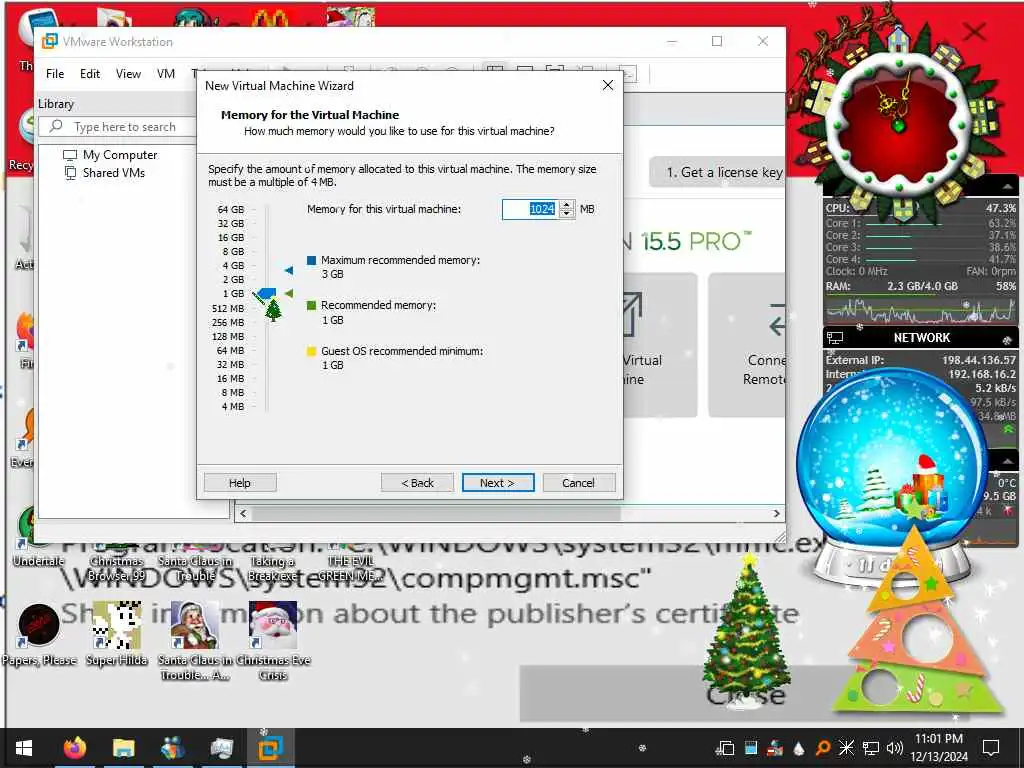Click Cancel in the New VM Wizard
The height and width of the screenshot is (768, 1024).
click(579, 483)
